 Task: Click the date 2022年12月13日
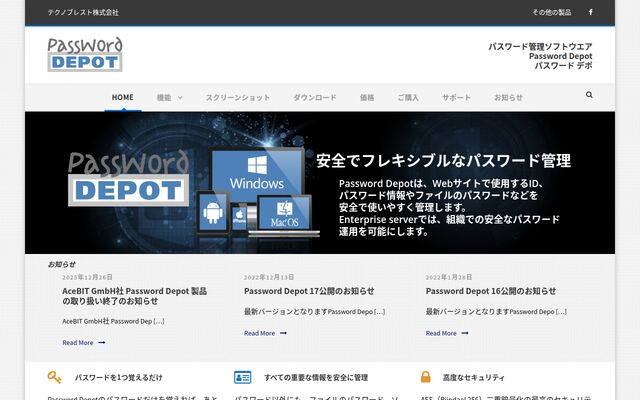tap(269, 277)
